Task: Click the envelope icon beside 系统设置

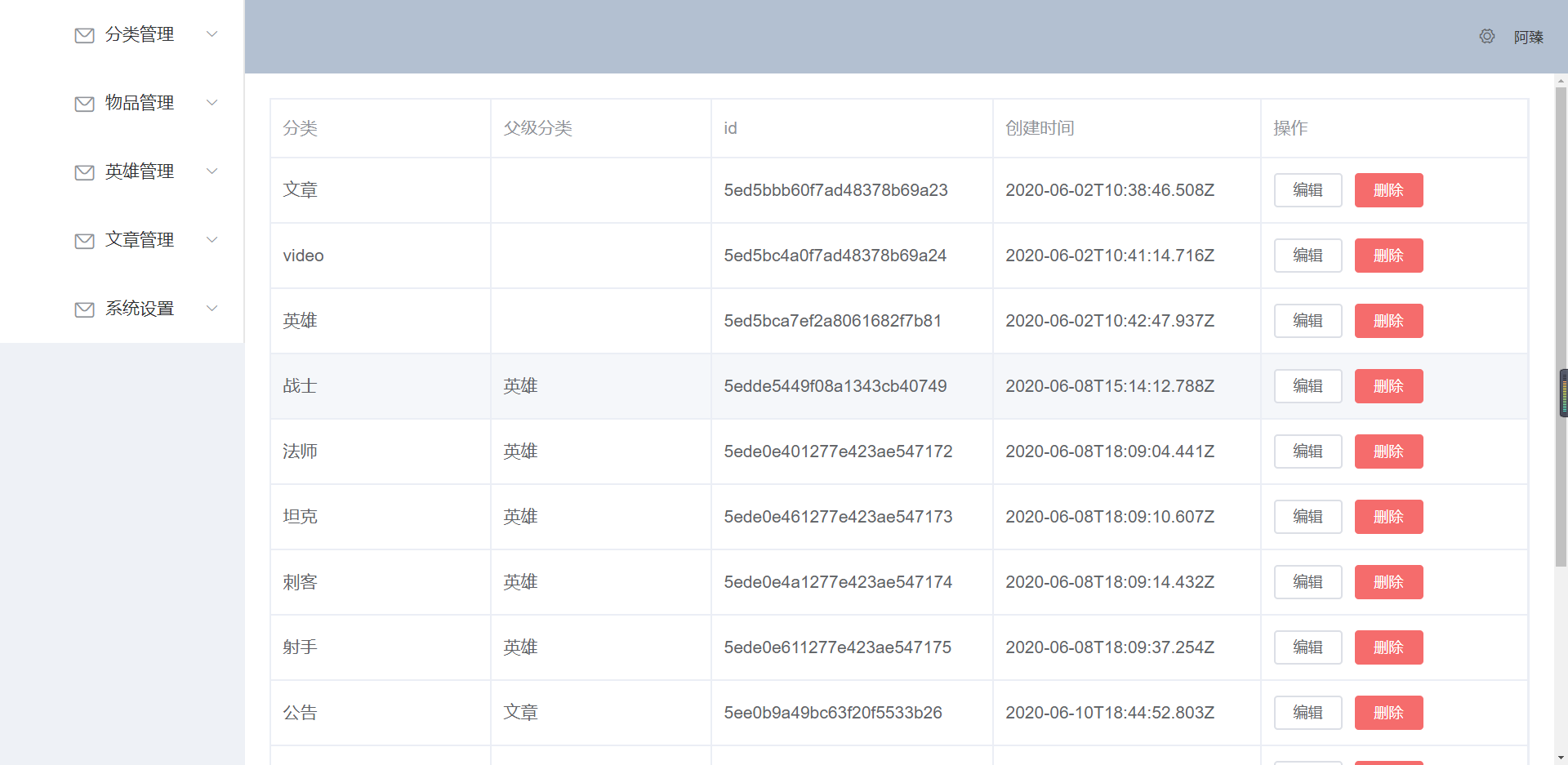Action: [84, 309]
